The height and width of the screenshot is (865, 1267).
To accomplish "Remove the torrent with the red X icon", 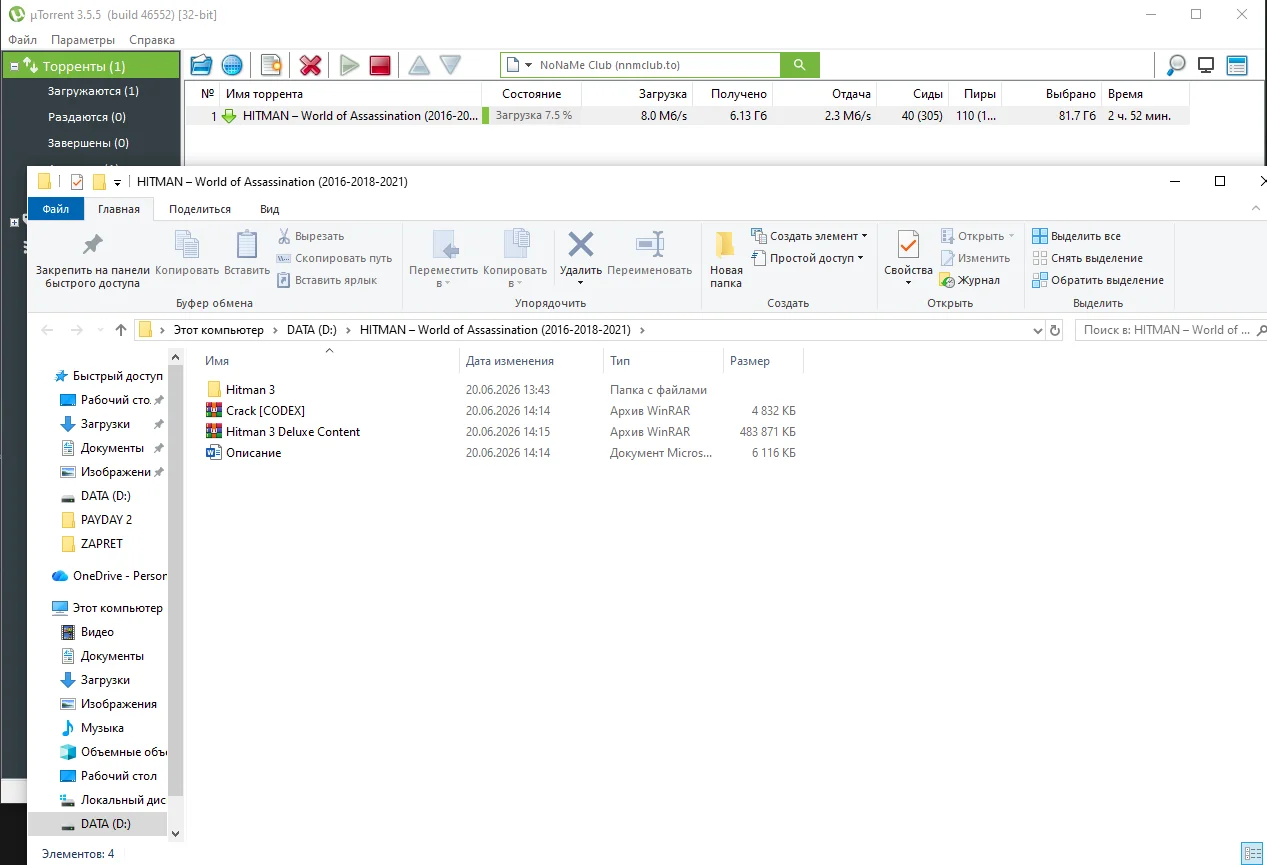I will pyautogui.click(x=310, y=65).
